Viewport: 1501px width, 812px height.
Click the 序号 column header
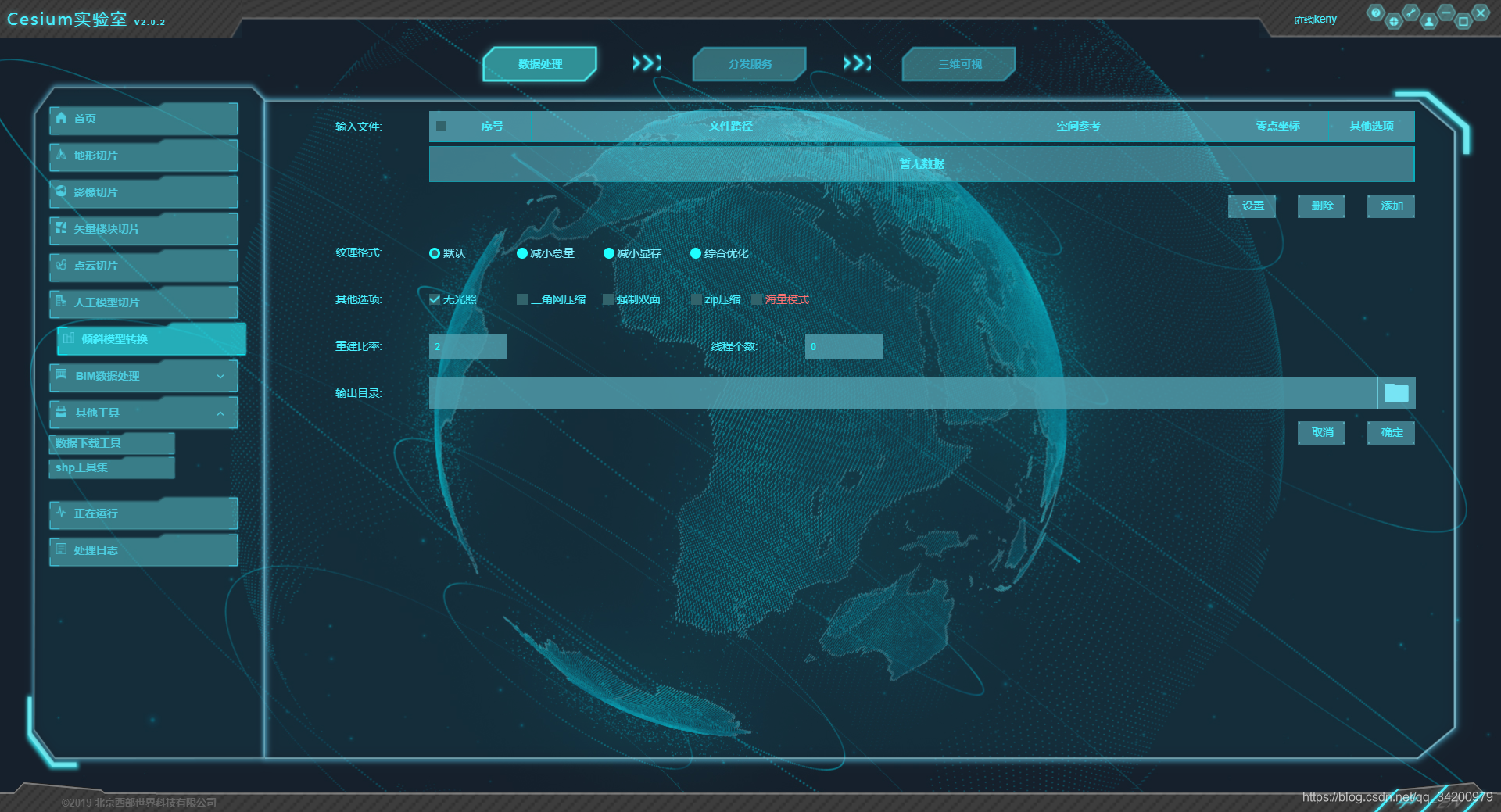coord(492,126)
